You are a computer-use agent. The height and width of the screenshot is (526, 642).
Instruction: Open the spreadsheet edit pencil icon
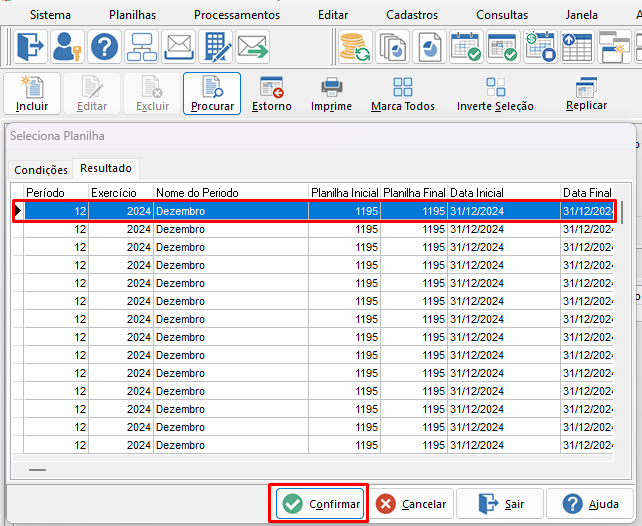click(216, 46)
